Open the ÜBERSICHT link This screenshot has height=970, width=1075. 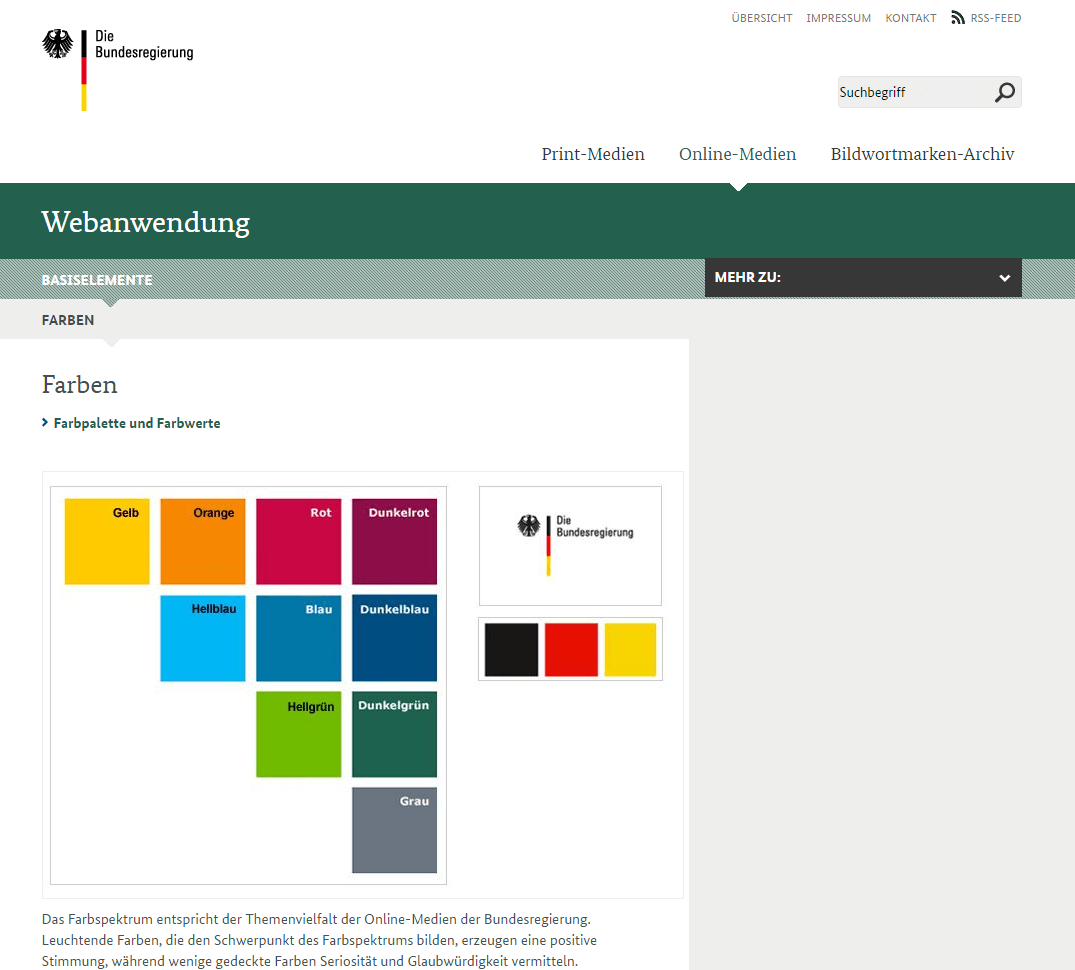762,19
